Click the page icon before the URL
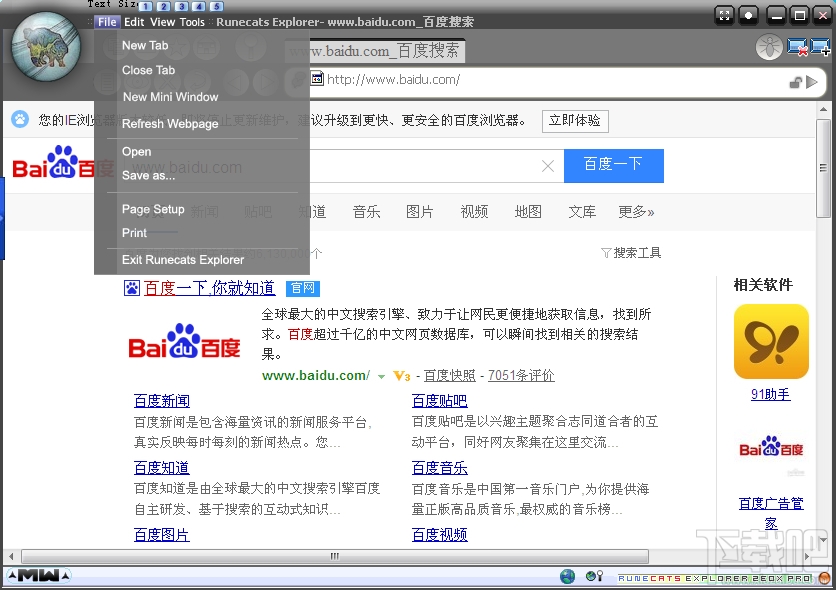Image resolution: width=836 pixels, height=590 pixels. pyautogui.click(x=317, y=79)
